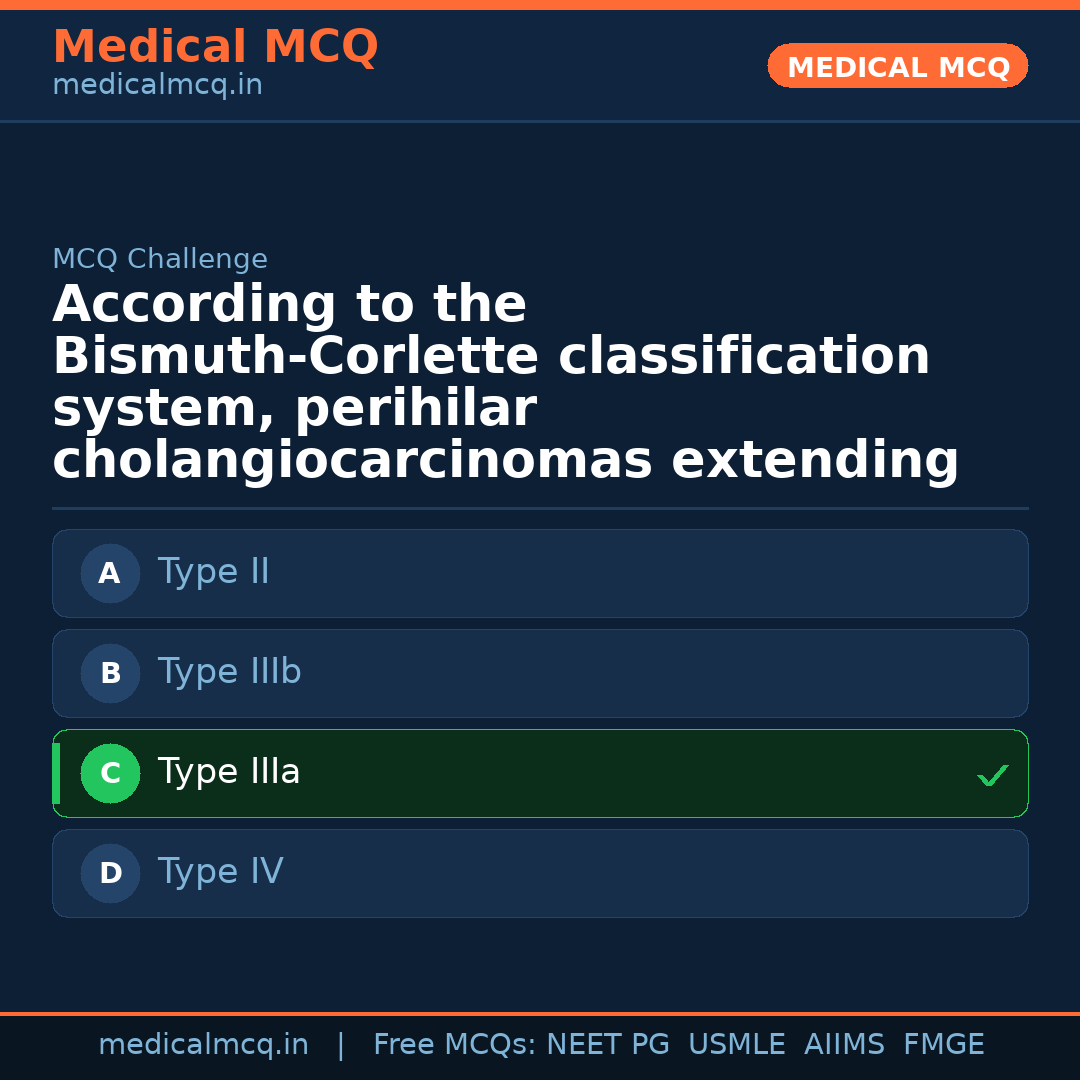1080x1080 pixels.
Task: Click the green checkmark on option C
Action: 992,775
